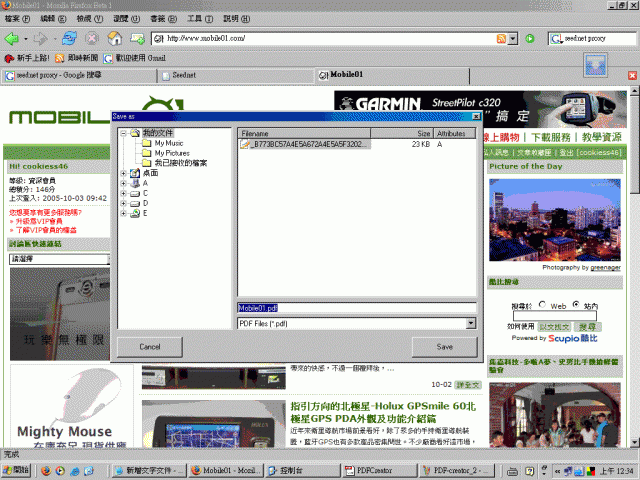This screenshot has width=640, height=480.
Task: Expand drive C tree node
Action: [x=123, y=193]
